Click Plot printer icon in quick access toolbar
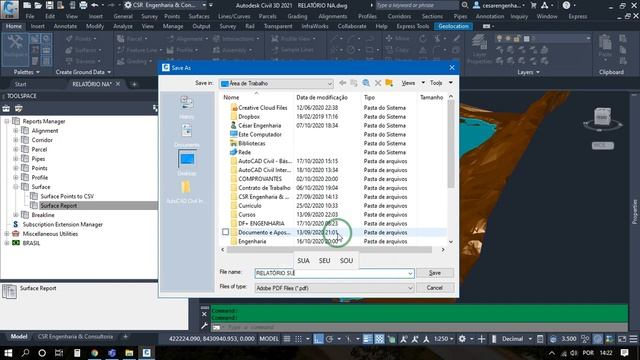Image resolution: width=640 pixels, height=360 pixels. 83,5
